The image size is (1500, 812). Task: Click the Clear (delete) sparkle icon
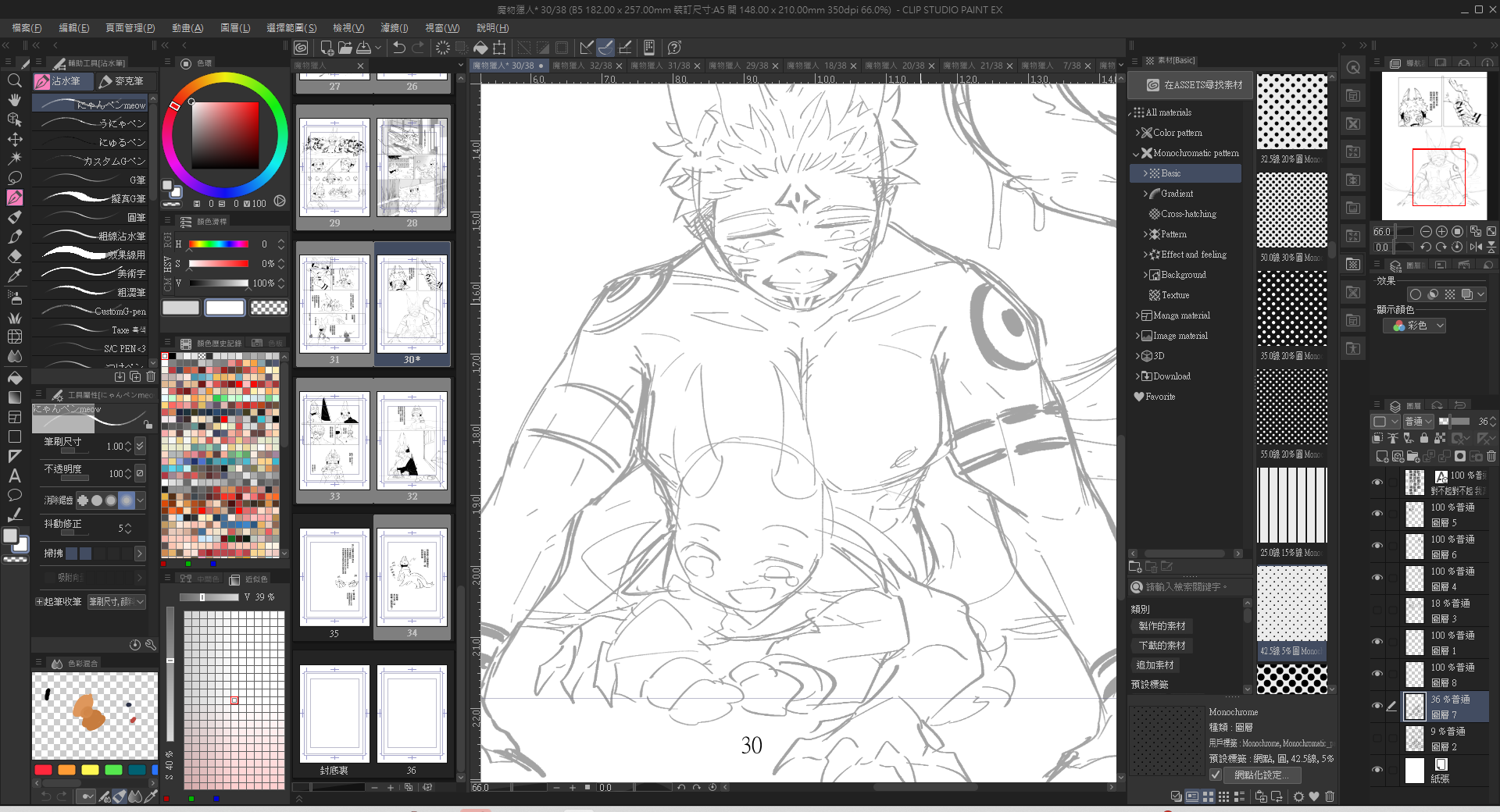click(442, 48)
